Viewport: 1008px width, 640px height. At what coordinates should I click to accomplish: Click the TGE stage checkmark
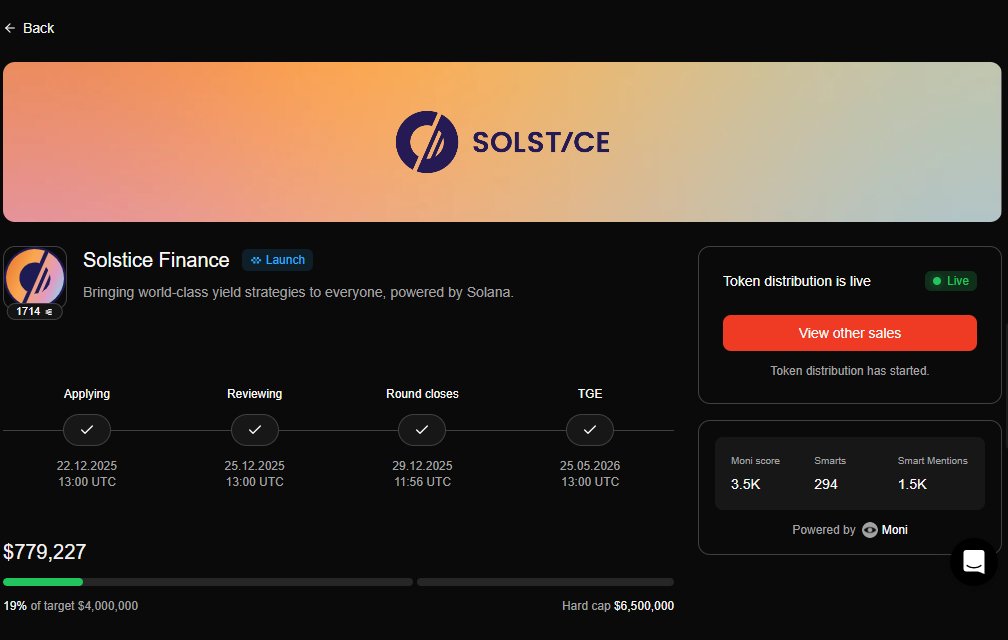click(590, 430)
